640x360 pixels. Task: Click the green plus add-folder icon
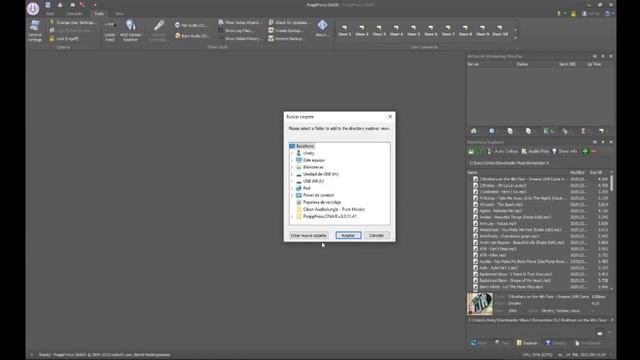pyautogui.click(x=585, y=151)
